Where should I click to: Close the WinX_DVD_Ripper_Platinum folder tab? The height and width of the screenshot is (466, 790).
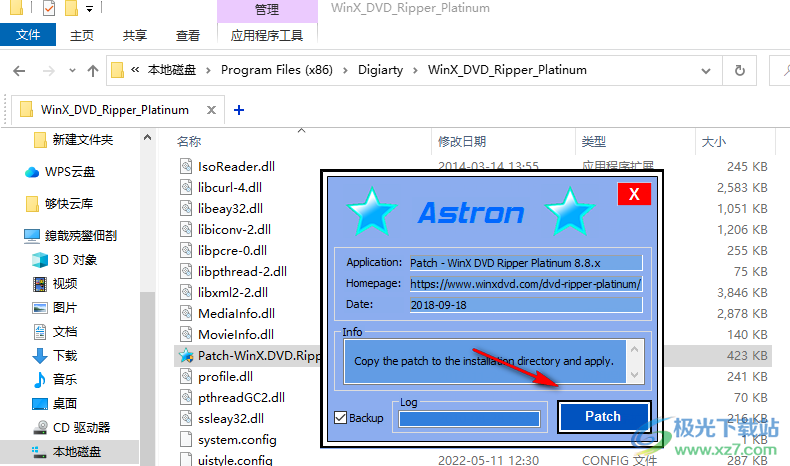pyautogui.click(x=212, y=110)
